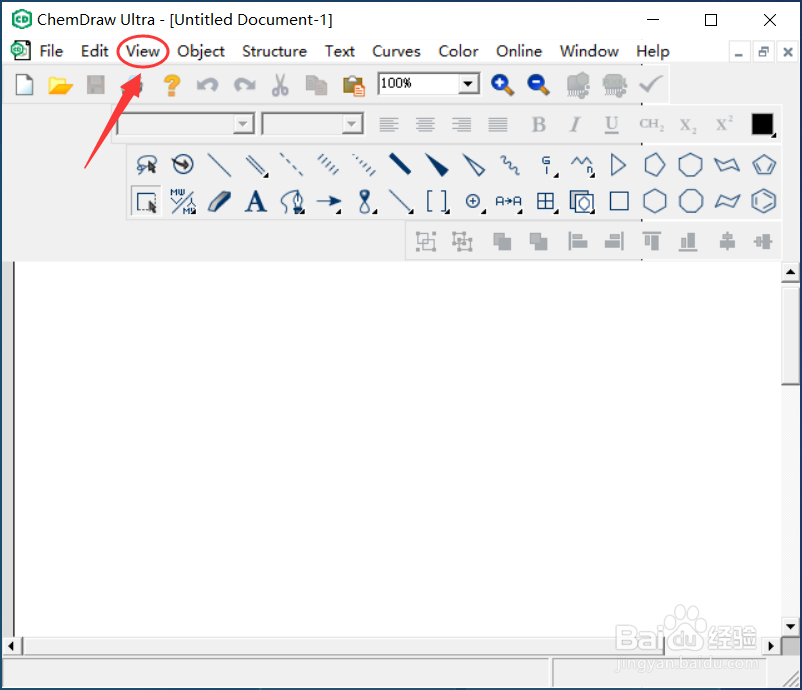The image size is (802, 690).
Task: Select the mass fragmentation MW tool
Action: (x=183, y=202)
